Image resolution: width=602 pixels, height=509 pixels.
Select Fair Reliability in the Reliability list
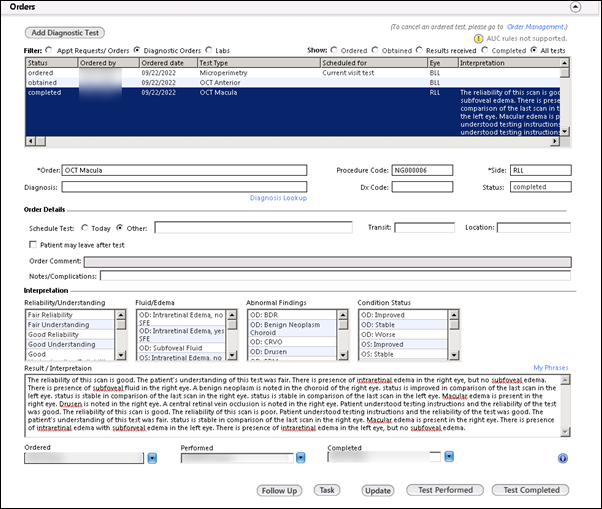[70, 315]
